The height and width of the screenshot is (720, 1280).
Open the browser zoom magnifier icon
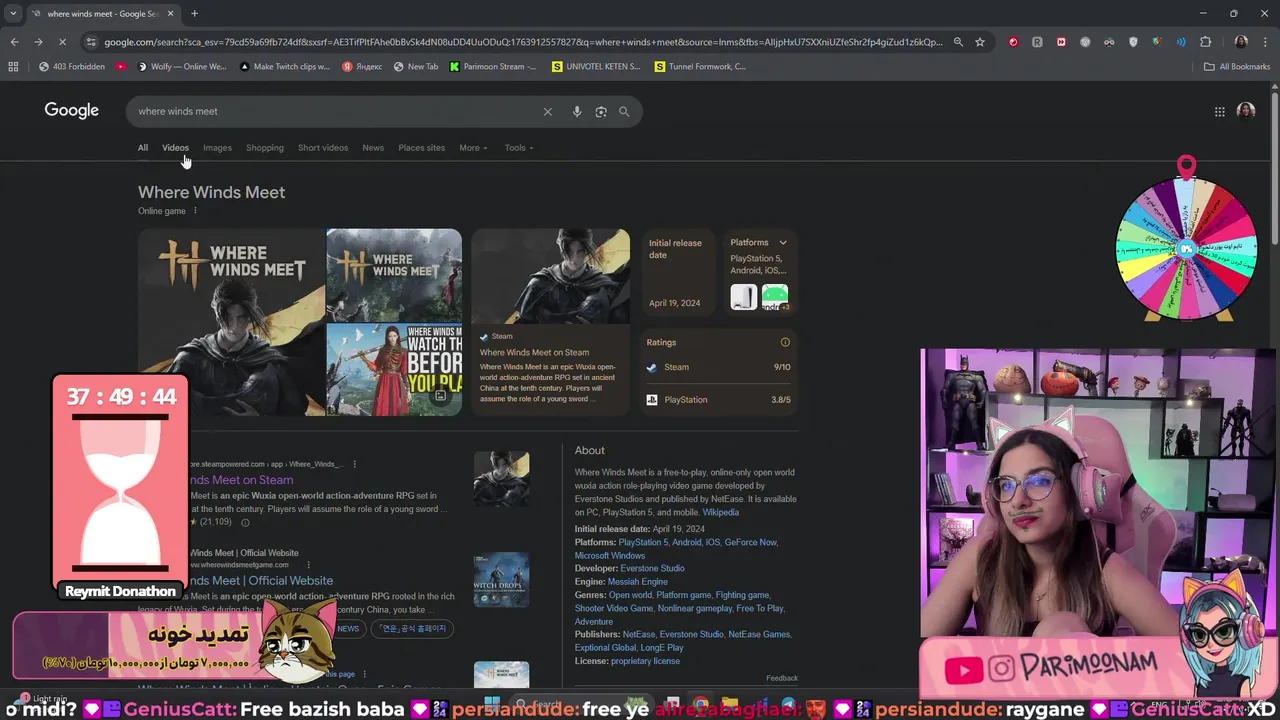point(958,42)
